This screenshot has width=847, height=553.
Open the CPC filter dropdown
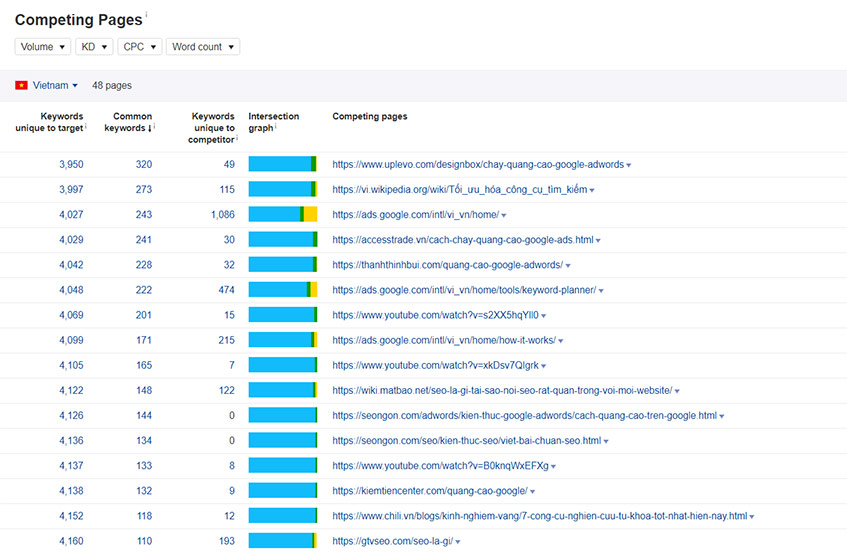140,47
